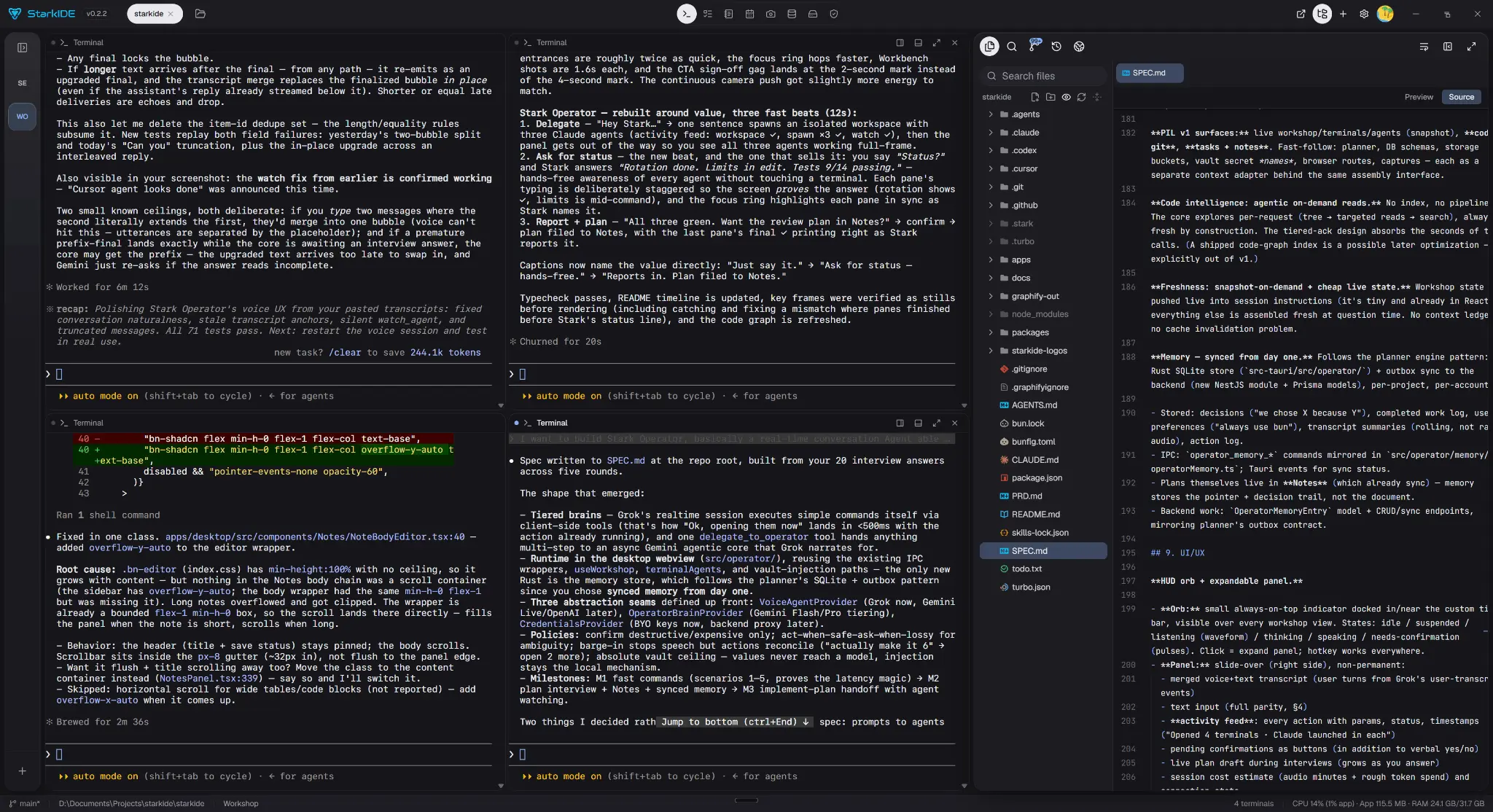
Task: Click main* git branch in status bar
Action: pyautogui.click(x=25, y=804)
